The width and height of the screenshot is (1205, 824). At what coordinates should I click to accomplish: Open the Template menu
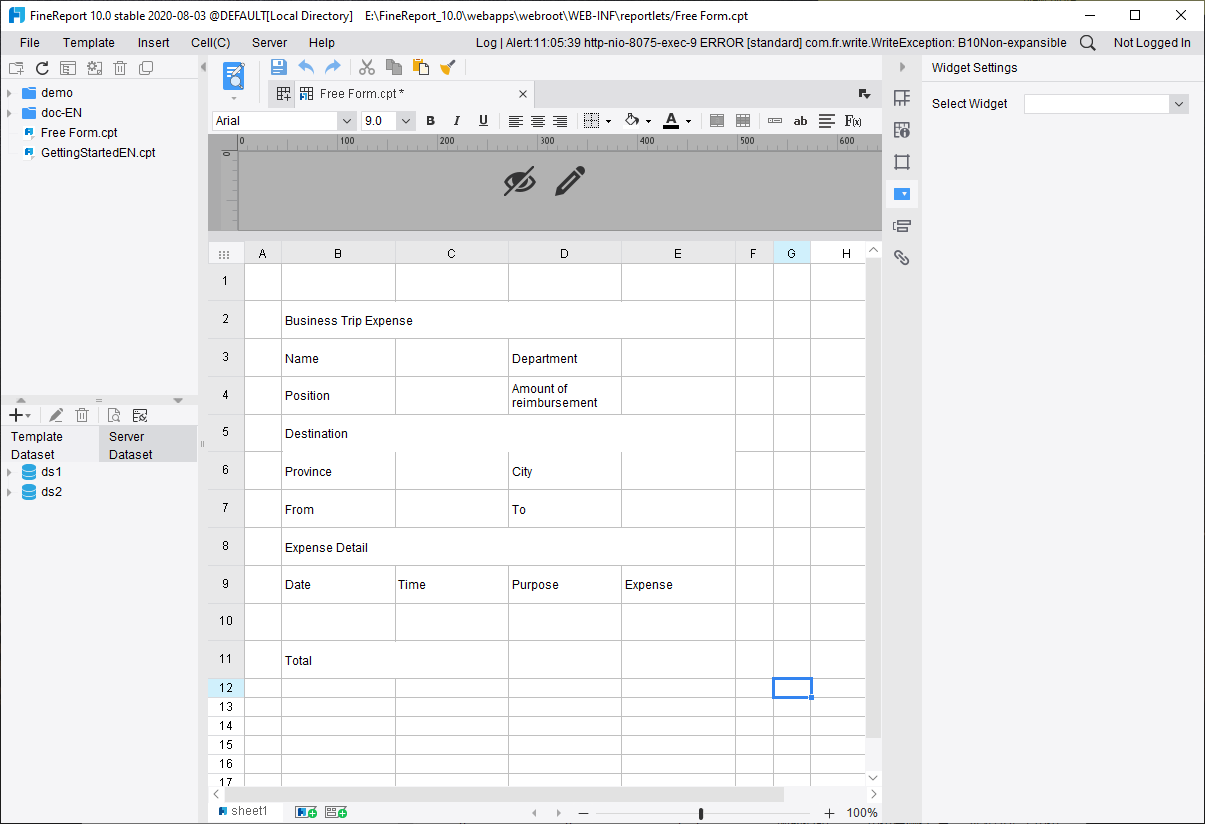(x=89, y=43)
